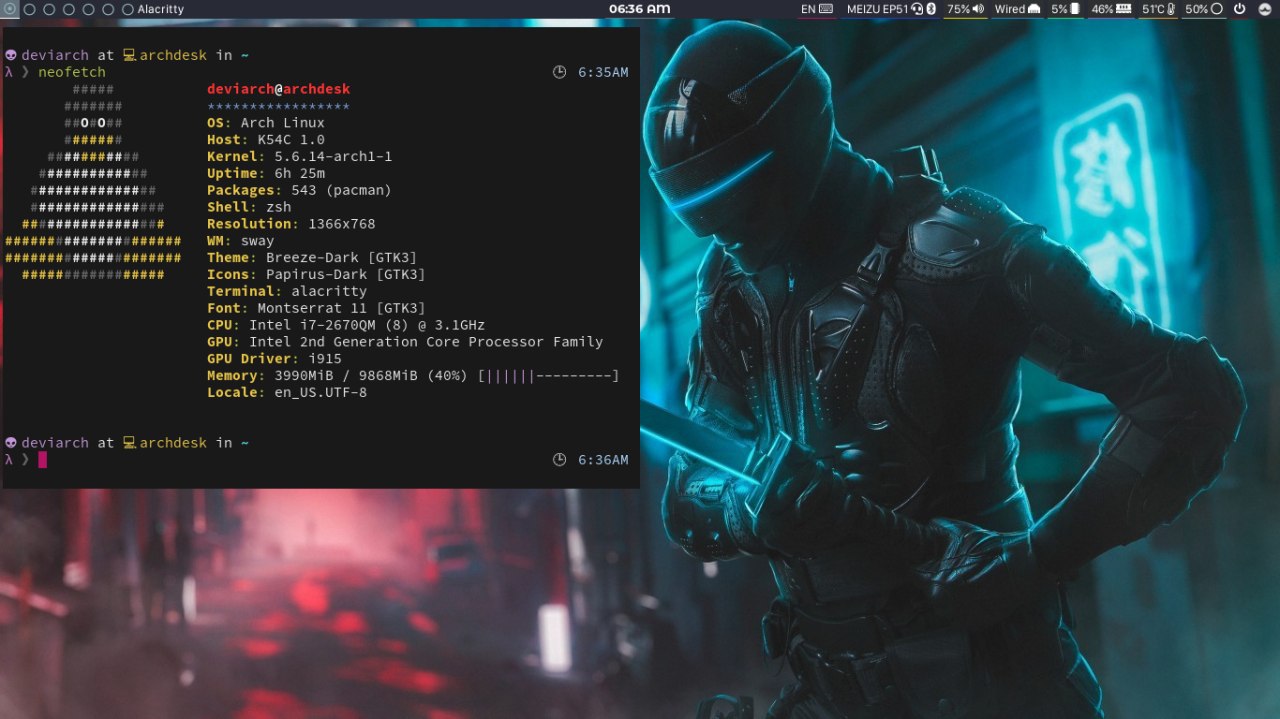Click the Uptime: 6h 25m line
1280x719 pixels.
click(266, 174)
